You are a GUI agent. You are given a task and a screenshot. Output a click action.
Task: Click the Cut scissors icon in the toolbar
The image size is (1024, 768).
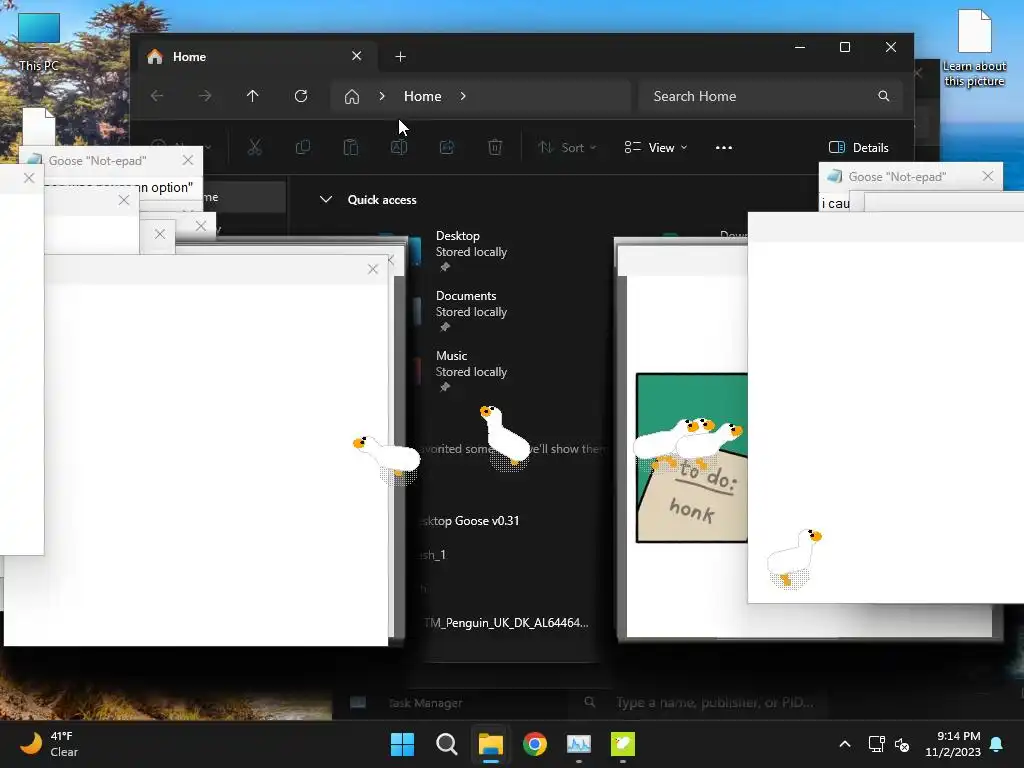[254, 148]
